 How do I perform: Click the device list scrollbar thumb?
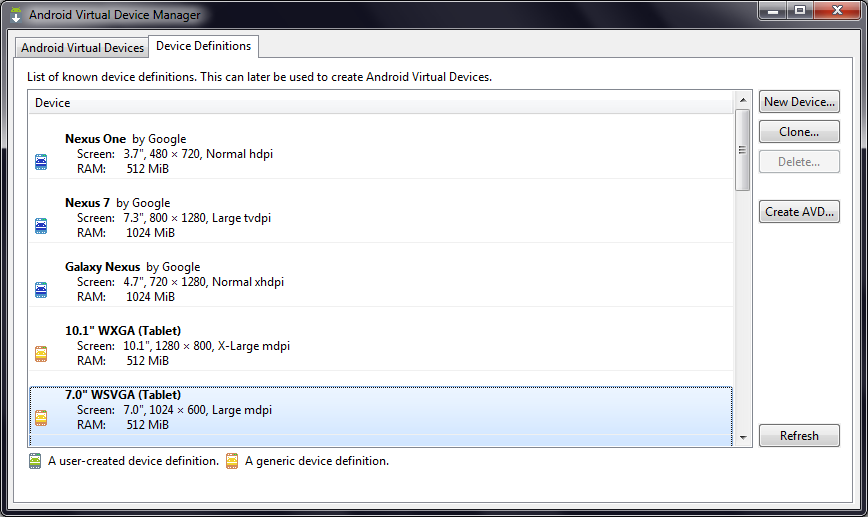pos(742,150)
